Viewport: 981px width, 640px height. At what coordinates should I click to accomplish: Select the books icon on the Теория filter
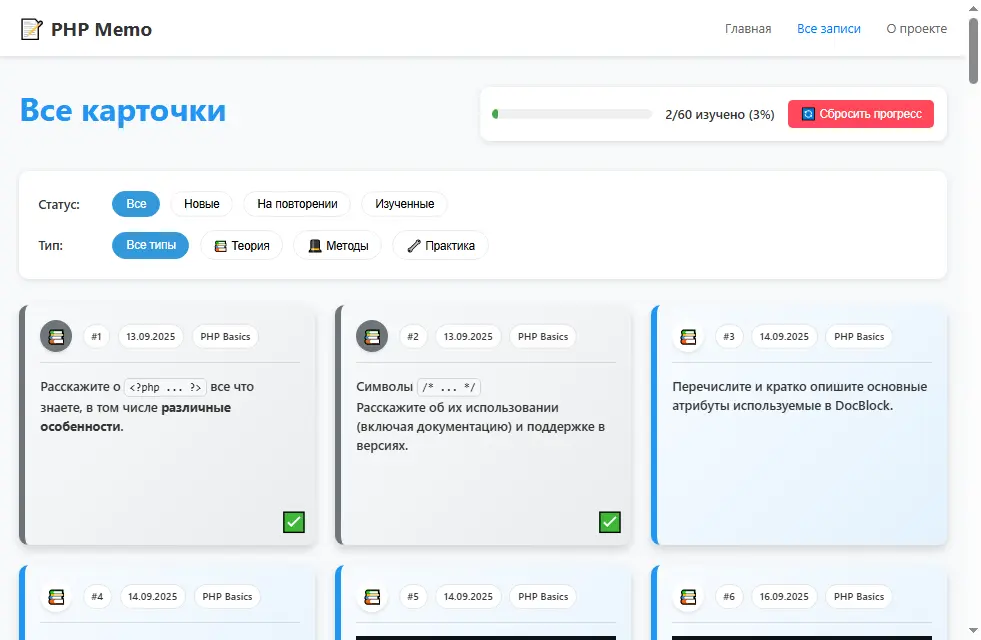point(221,245)
